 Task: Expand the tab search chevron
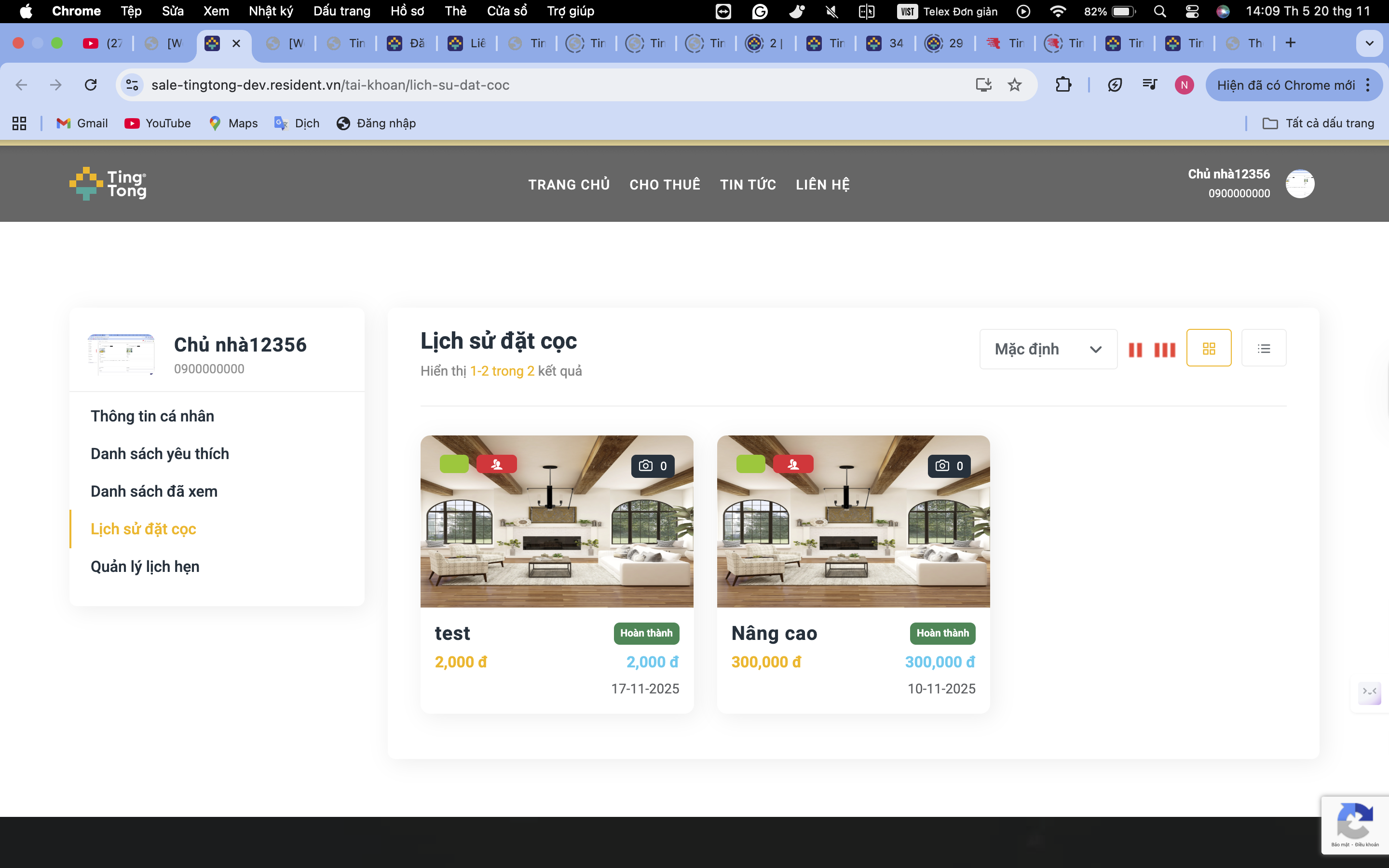(x=1369, y=43)
